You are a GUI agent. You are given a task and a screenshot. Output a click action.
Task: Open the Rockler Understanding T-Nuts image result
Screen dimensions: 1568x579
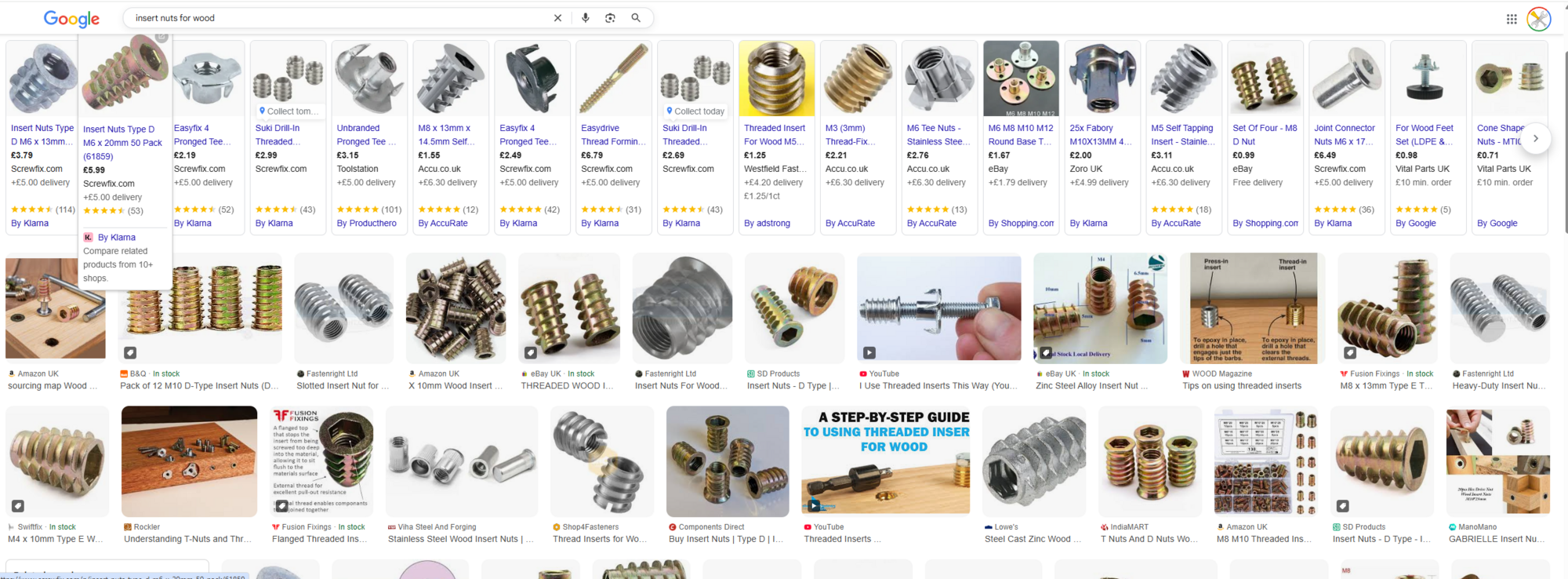[189, 461]
